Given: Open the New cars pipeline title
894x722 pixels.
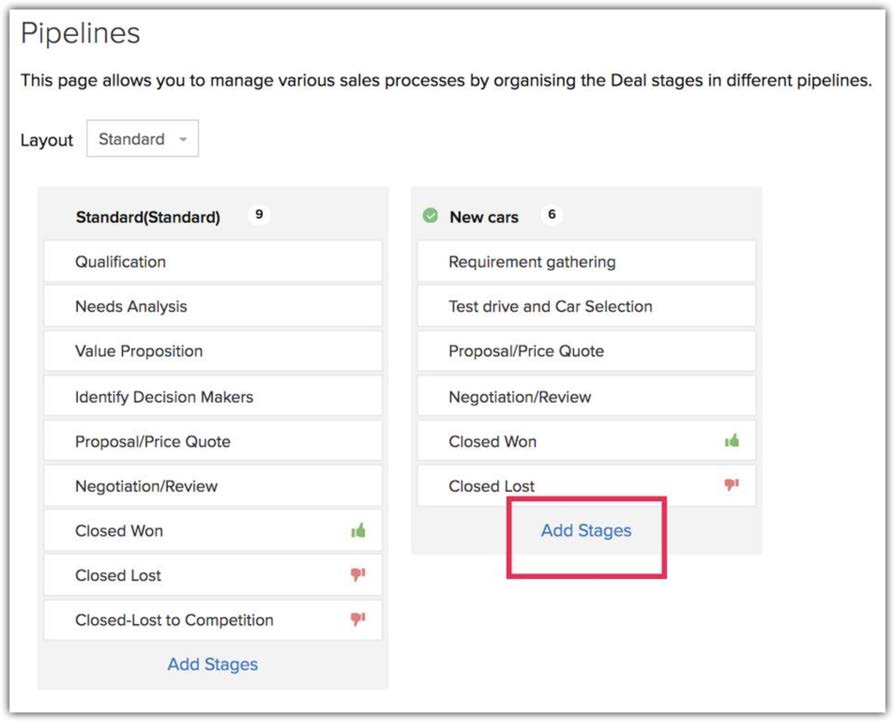Looking at the screenshot, I should 484,217.
